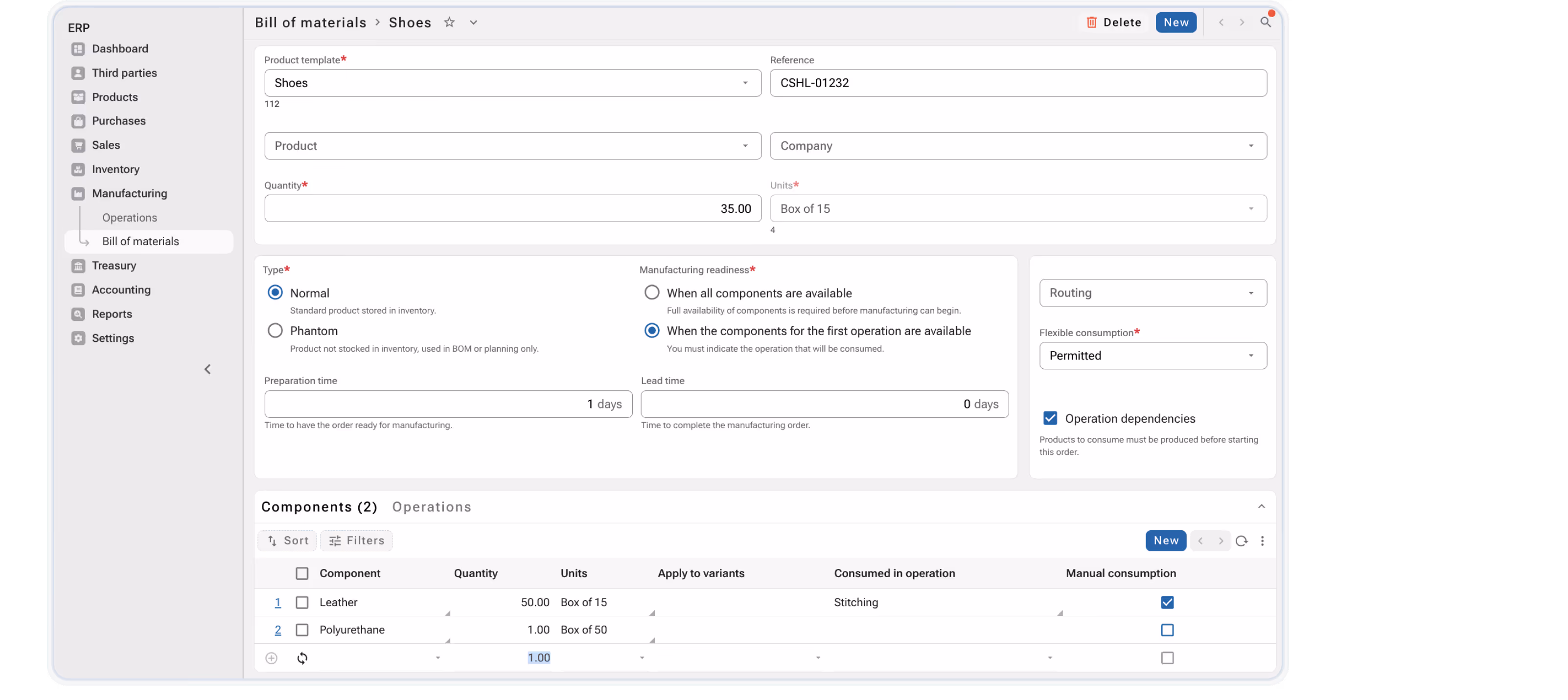Image resolution: width=1568 pixels, height=700 pixels.
Task: Open component row link 1
Action: tap(277, 602)
